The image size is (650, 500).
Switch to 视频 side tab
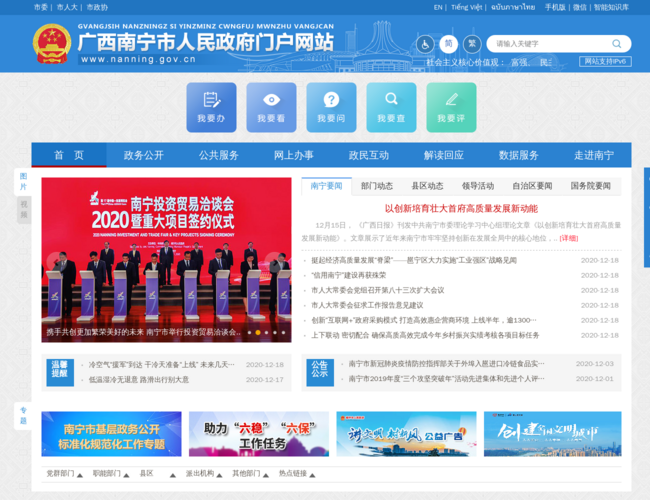24,209
